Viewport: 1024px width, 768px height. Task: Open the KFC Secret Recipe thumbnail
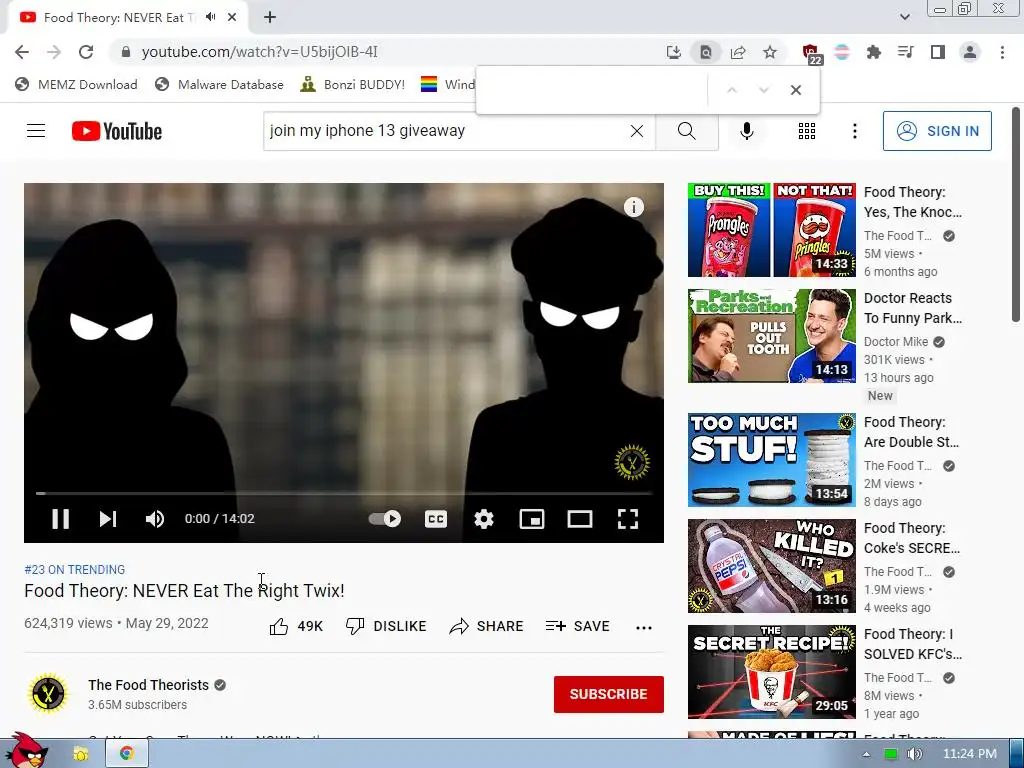click(x=771, y=671)
